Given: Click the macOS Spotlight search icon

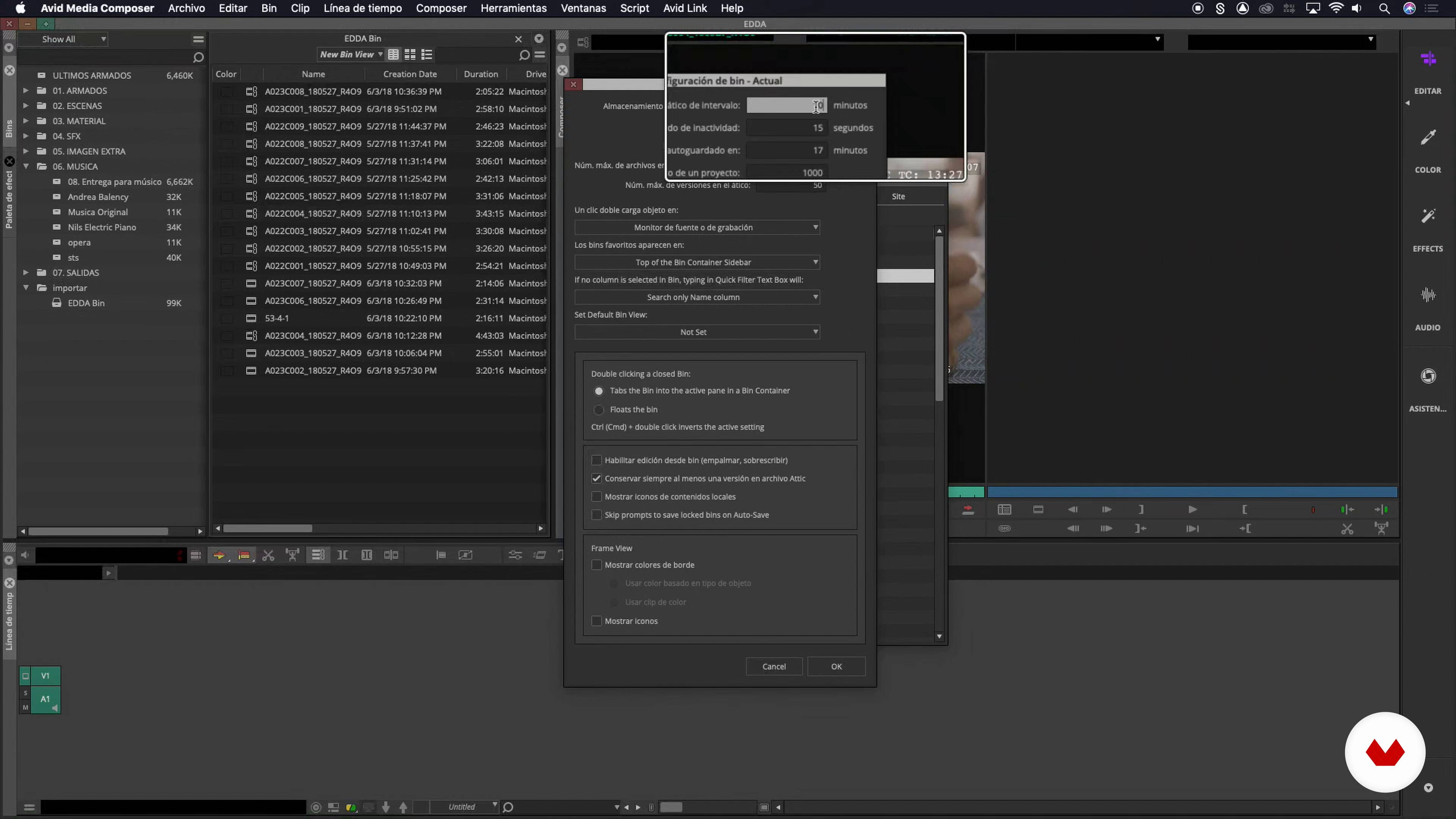Looking at the screenshot, I should 1384,8.
